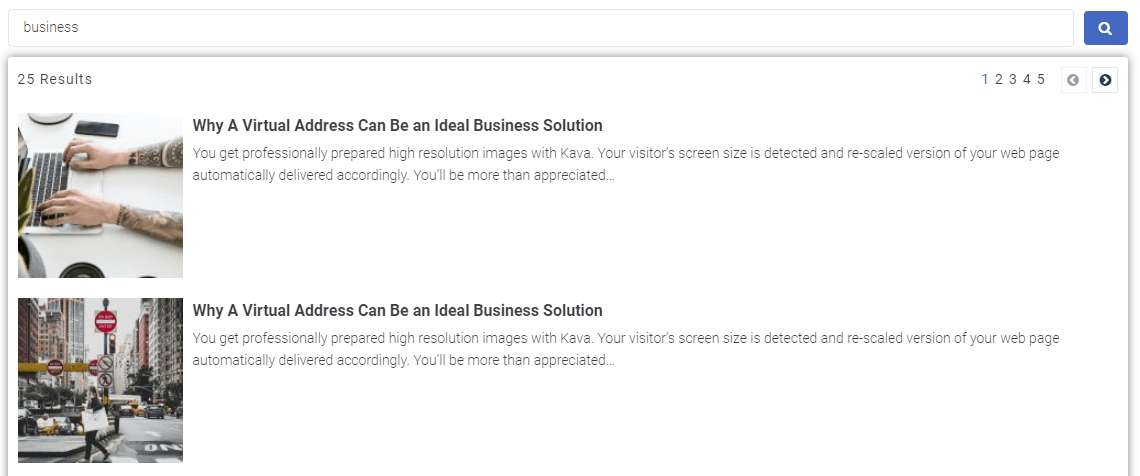Click the magnifier search button
This screenshot has height=476, width=1140.
coord(1105,28)
